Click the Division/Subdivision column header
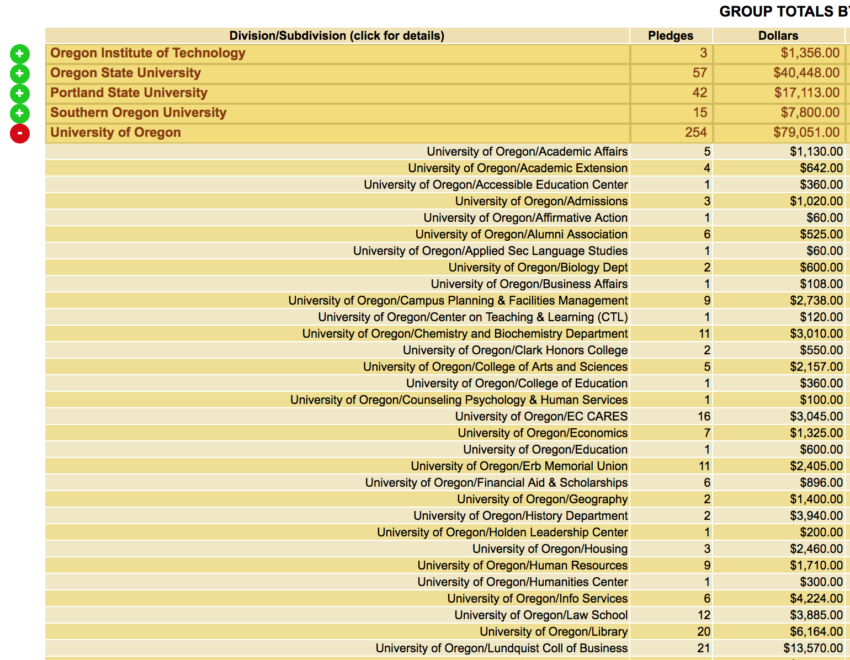The width and height of the screenshot is (850, 660). click(337, 36)
